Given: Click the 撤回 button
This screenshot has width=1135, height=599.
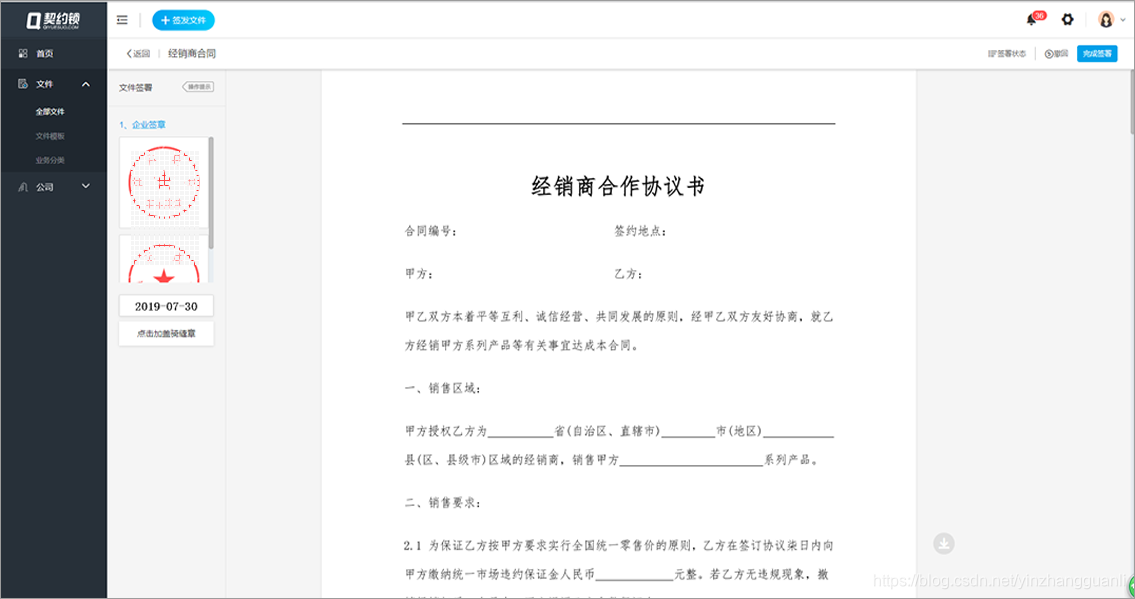Looking at the screenshot, I should (x=1056, y=54).
